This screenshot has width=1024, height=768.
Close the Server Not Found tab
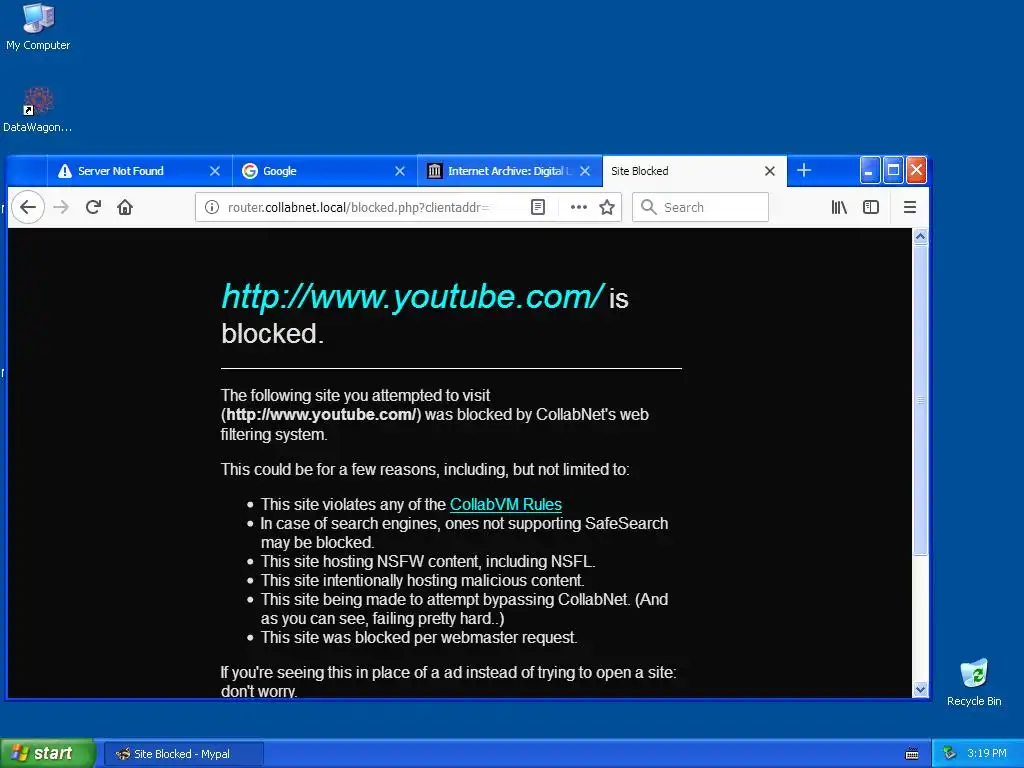(215, 171)
